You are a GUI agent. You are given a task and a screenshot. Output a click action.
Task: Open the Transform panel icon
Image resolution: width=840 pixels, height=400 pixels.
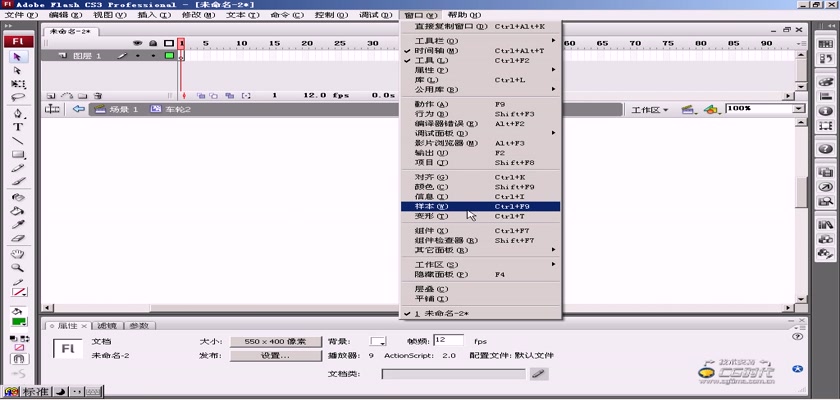click(826, 126)
